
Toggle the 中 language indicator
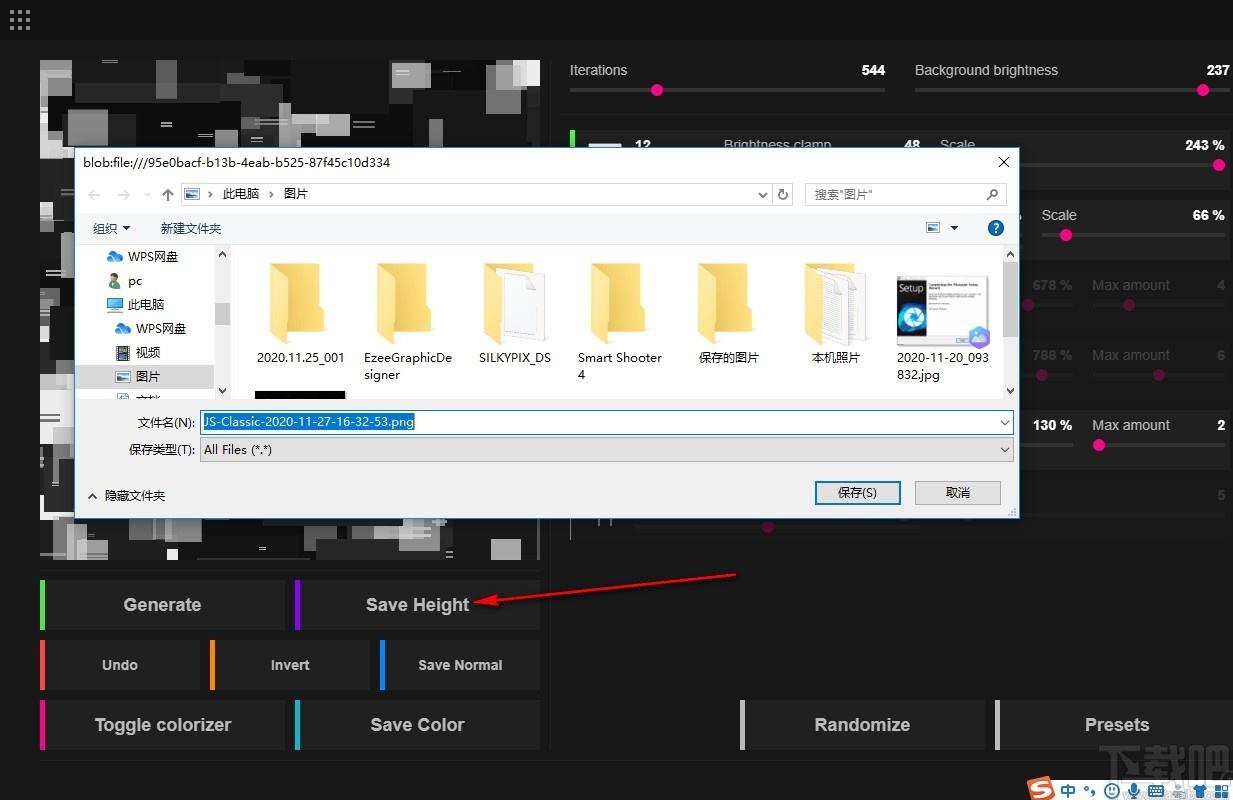[1069, 791]
